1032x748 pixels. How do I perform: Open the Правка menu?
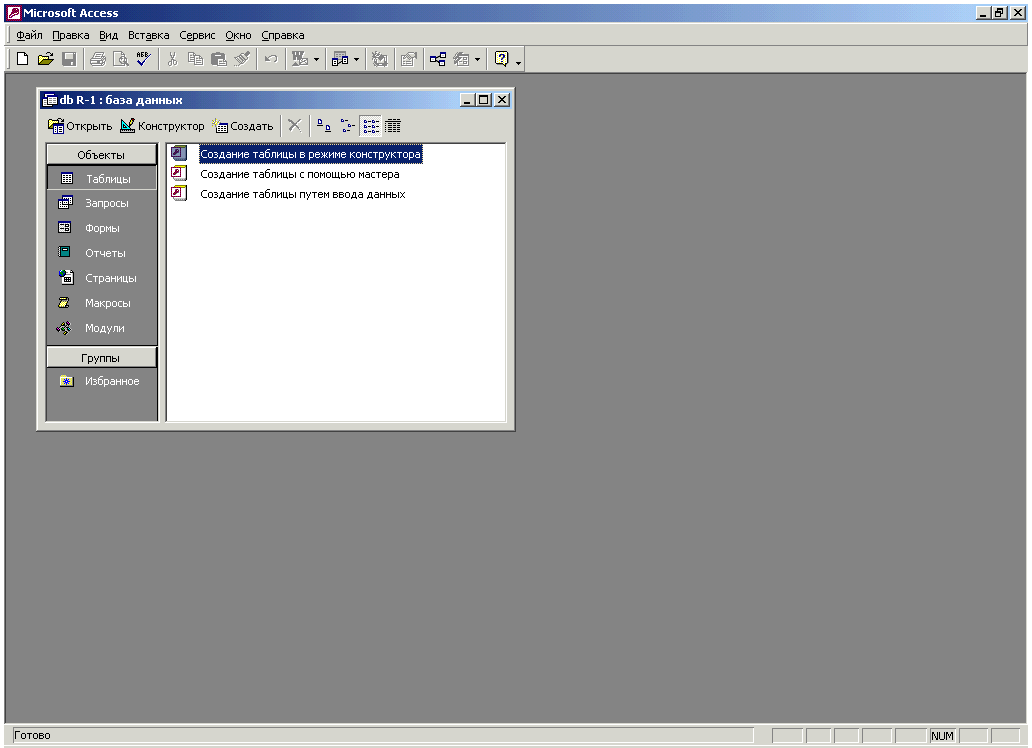(x=70, y=35)
